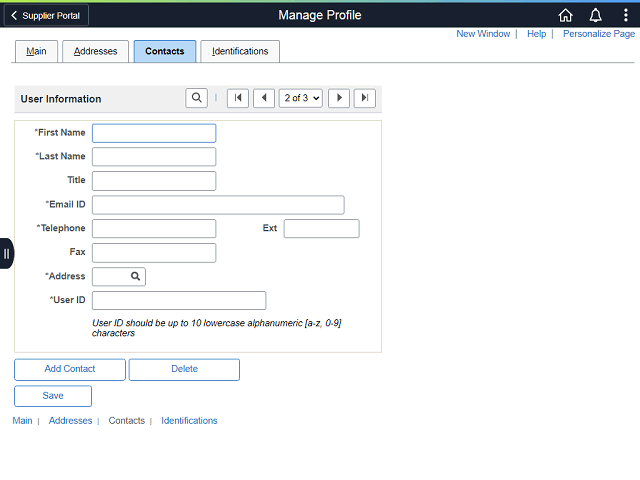Open the Home icon
This screenshot has width=640, height=480.
(x=565, y=16)
